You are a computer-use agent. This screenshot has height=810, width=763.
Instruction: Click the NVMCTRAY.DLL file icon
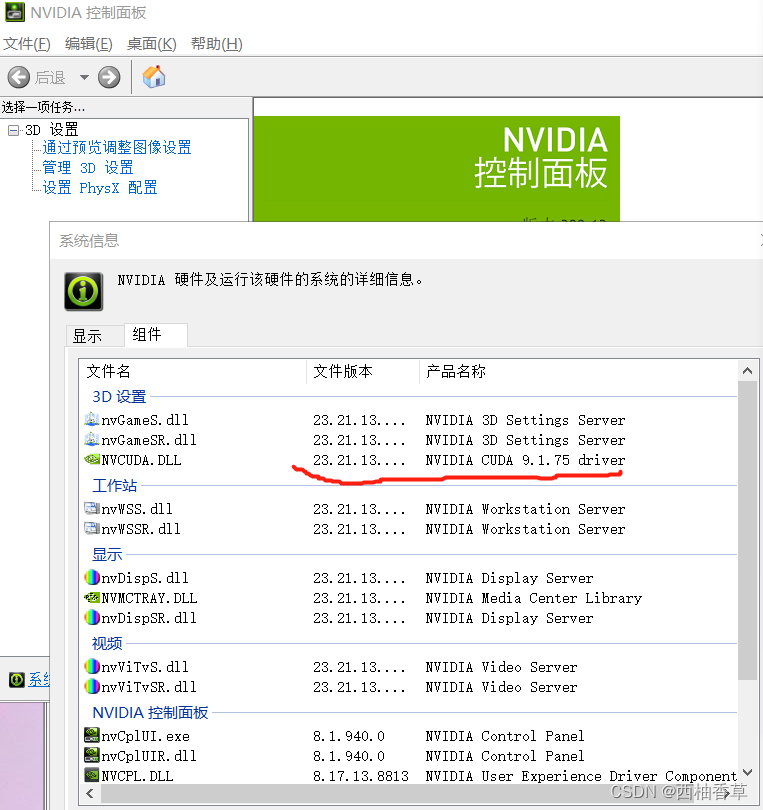coord(92,598)
